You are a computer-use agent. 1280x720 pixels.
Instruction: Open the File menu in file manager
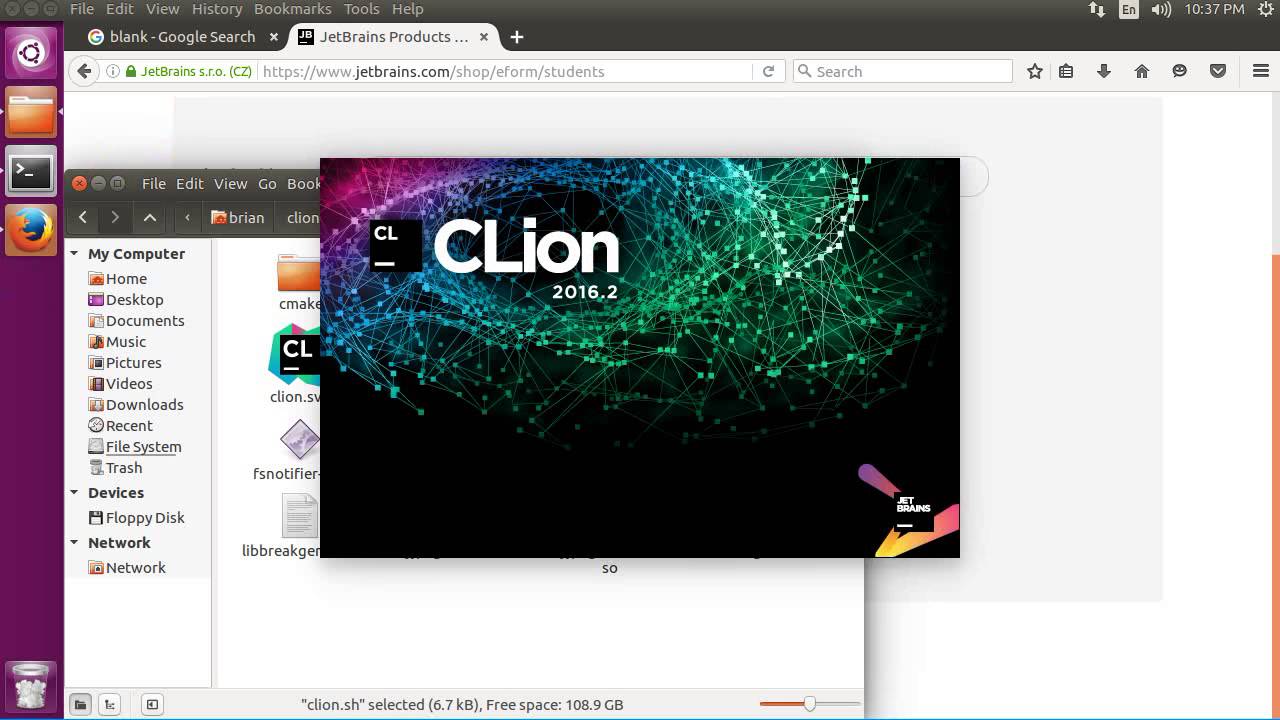coord(154,184)
